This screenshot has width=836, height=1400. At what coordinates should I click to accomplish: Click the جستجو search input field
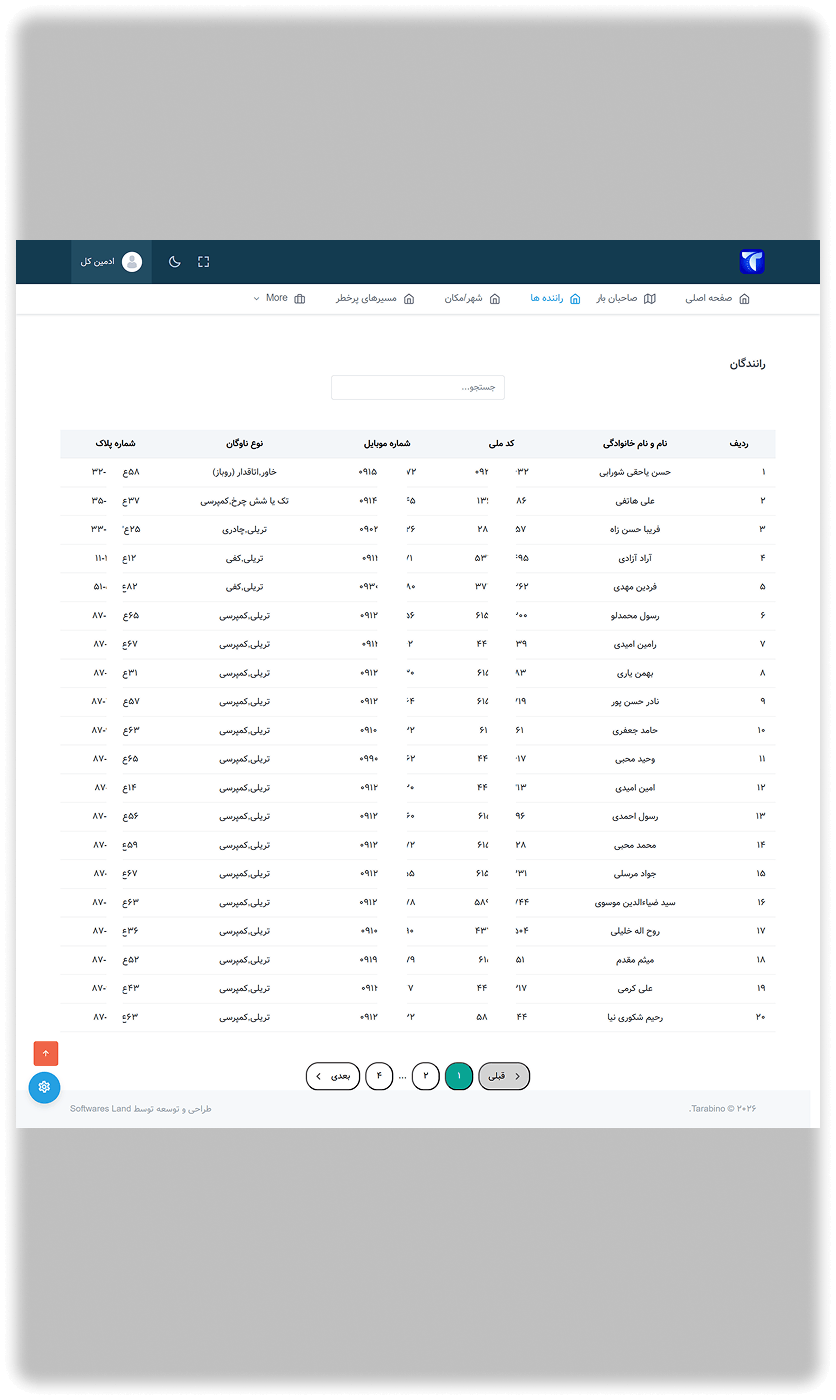tap(418, 387)
